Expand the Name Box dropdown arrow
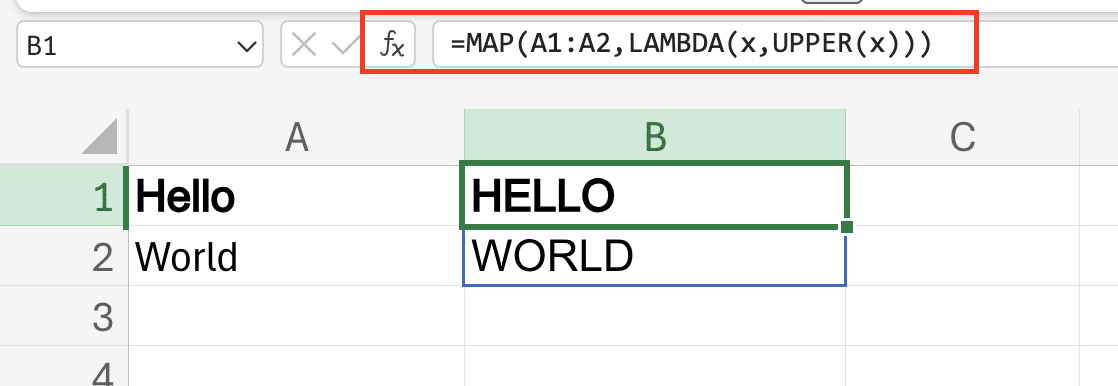The width and height of the screenshot is (1118, 386). point(247,48)
